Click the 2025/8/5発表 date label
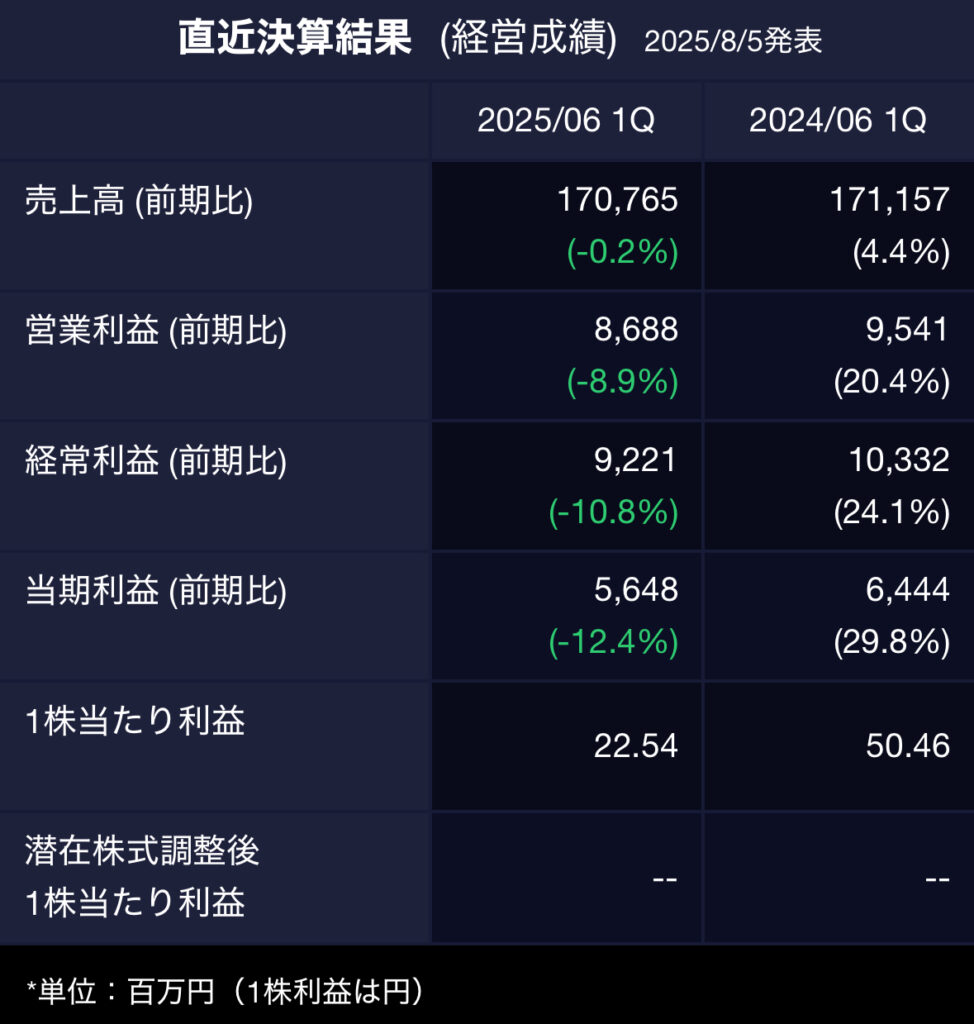Screen dimensions: 974x1024 point(733,42)
